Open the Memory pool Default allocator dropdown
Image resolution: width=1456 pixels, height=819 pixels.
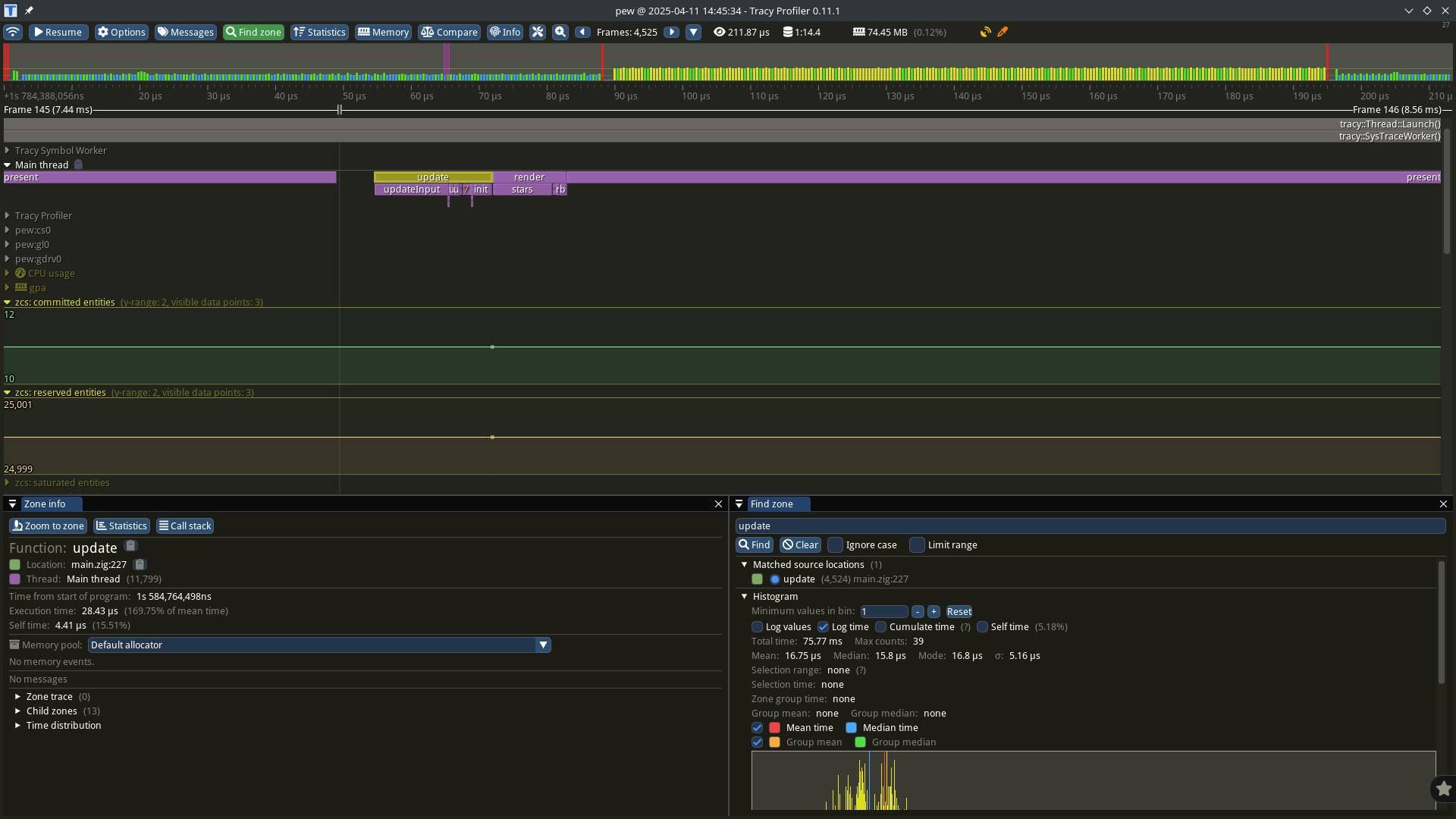coord(319,645)
